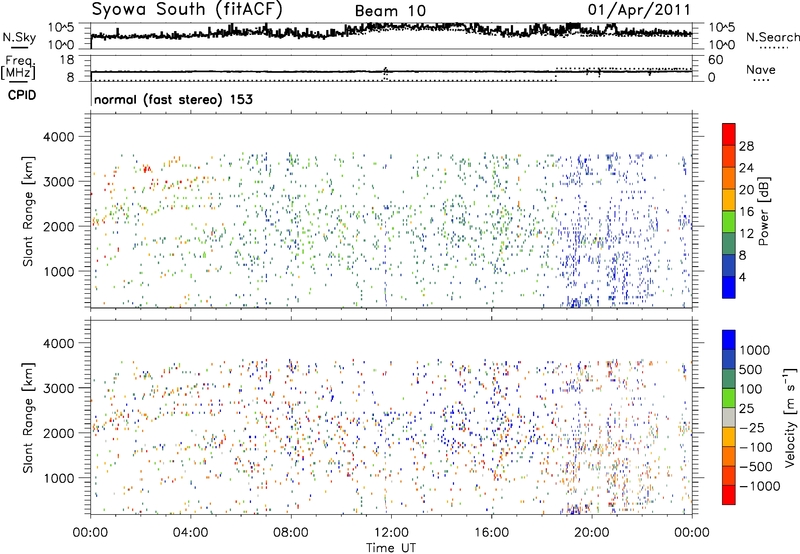Viewport: 800px width, 554px height.
Task: Click the green 12–16 dB Power colorbar segment
Action: tap(729, 222)
